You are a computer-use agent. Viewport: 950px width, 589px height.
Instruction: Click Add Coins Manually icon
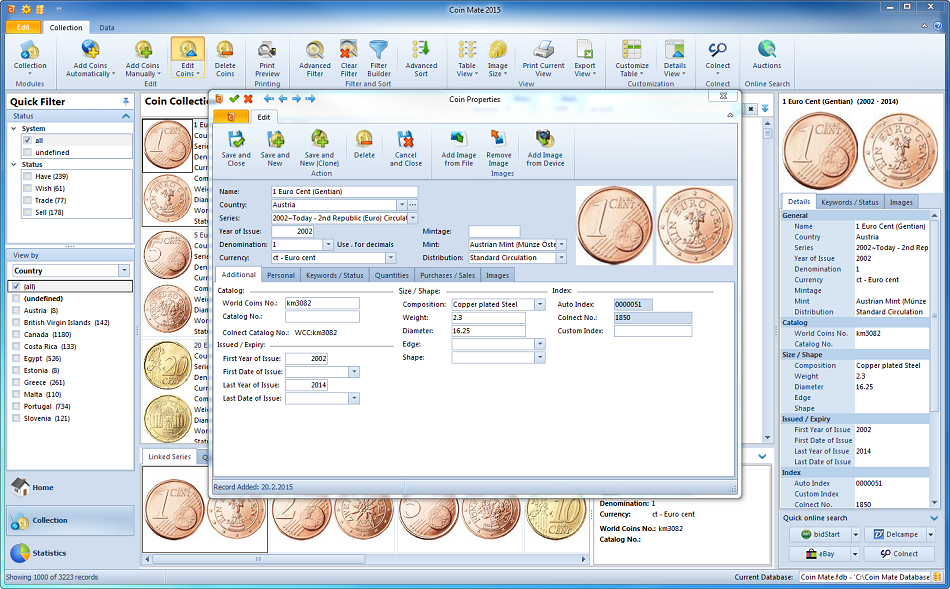(143, 58)
